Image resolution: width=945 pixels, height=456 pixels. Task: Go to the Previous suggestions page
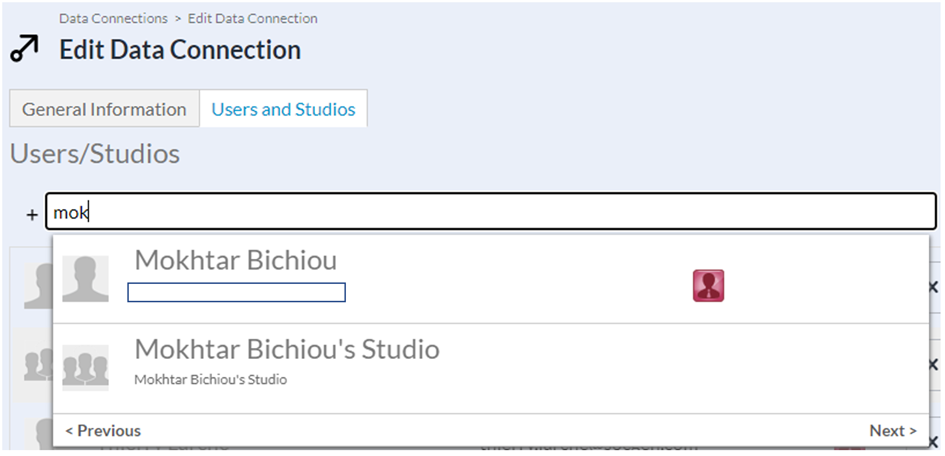click(103, 431)
